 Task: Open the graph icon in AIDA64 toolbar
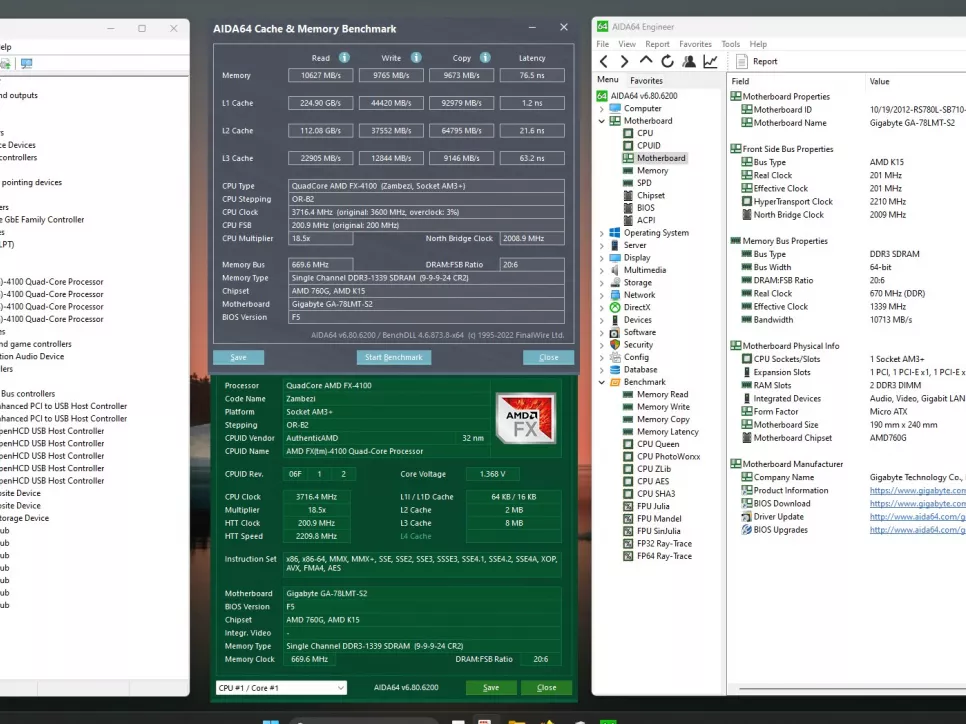(x=710, y=61)
